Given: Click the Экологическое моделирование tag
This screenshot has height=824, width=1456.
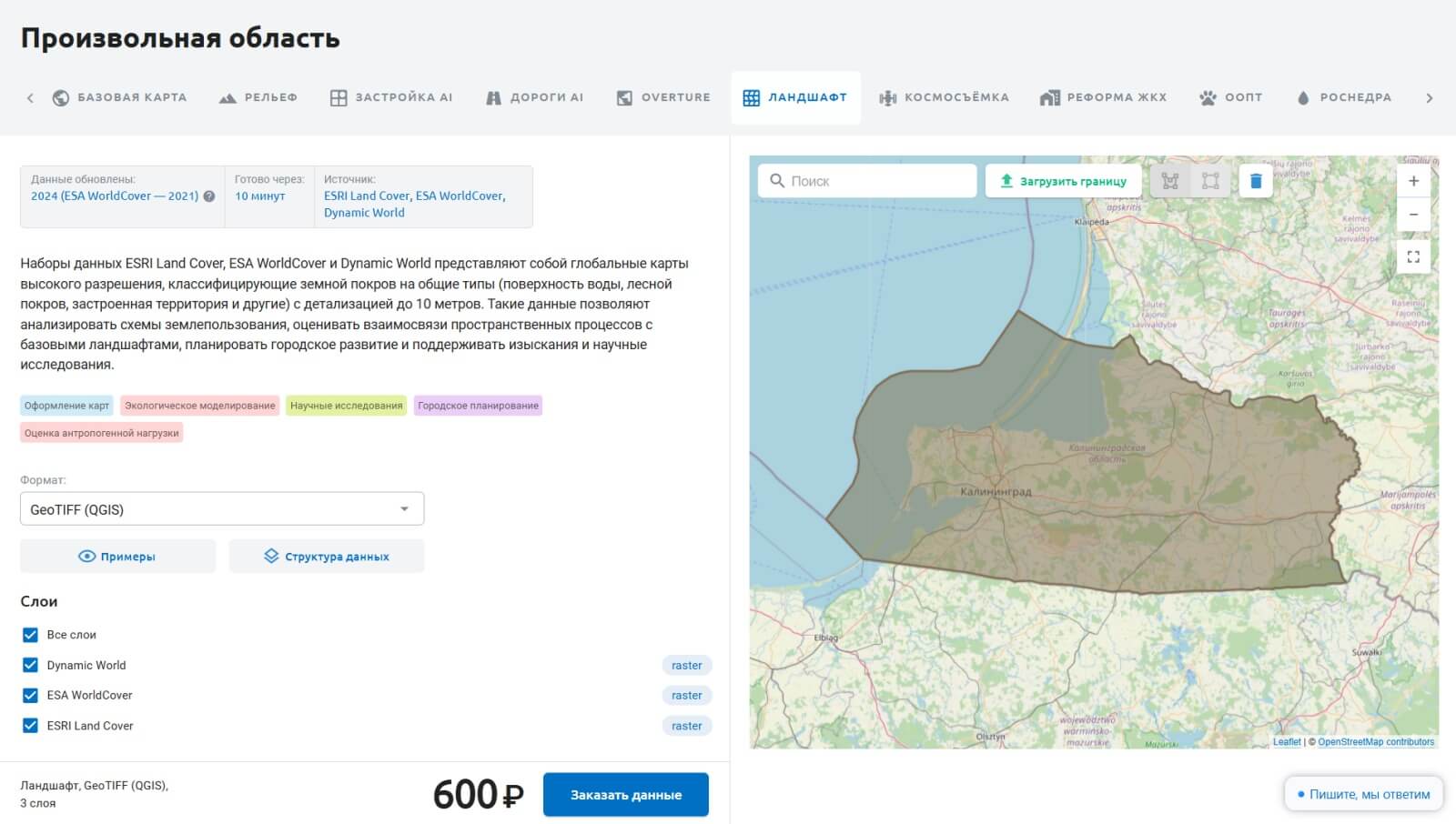Looking at the screenshot, I should (199, 406).
